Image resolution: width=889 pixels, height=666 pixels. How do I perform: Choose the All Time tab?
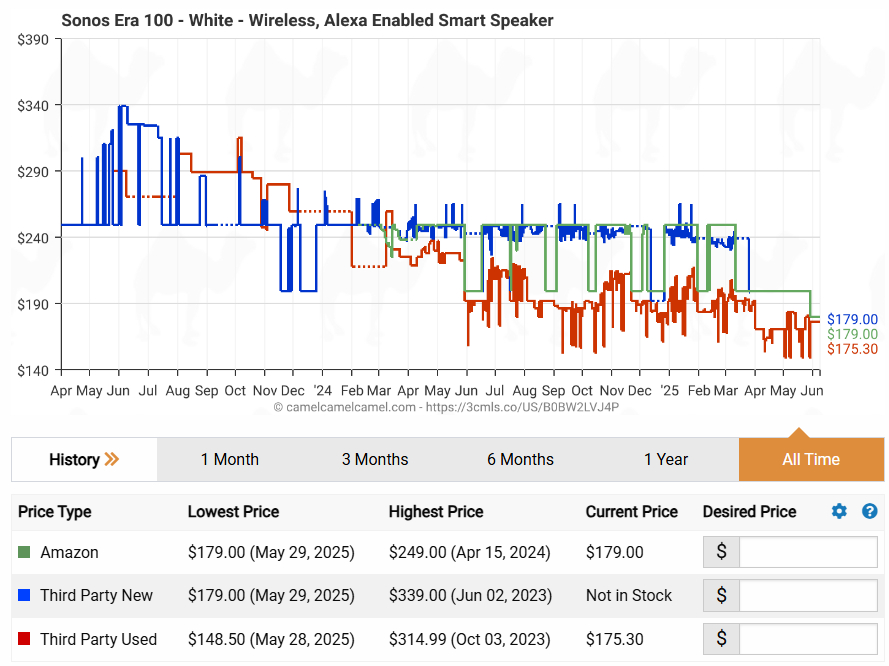click(811, 460)
